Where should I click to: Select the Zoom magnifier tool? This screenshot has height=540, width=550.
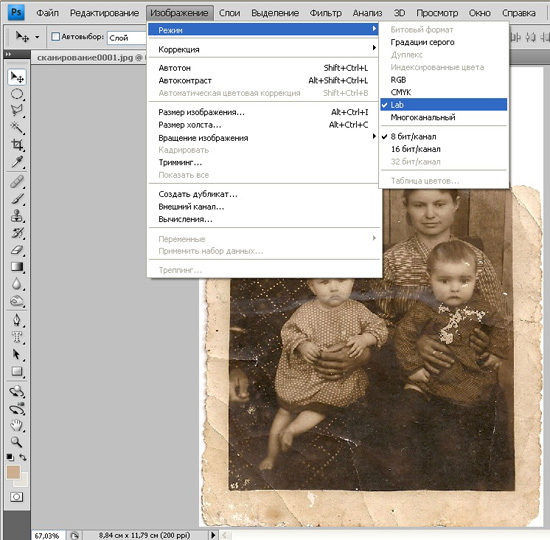(16, 441)
